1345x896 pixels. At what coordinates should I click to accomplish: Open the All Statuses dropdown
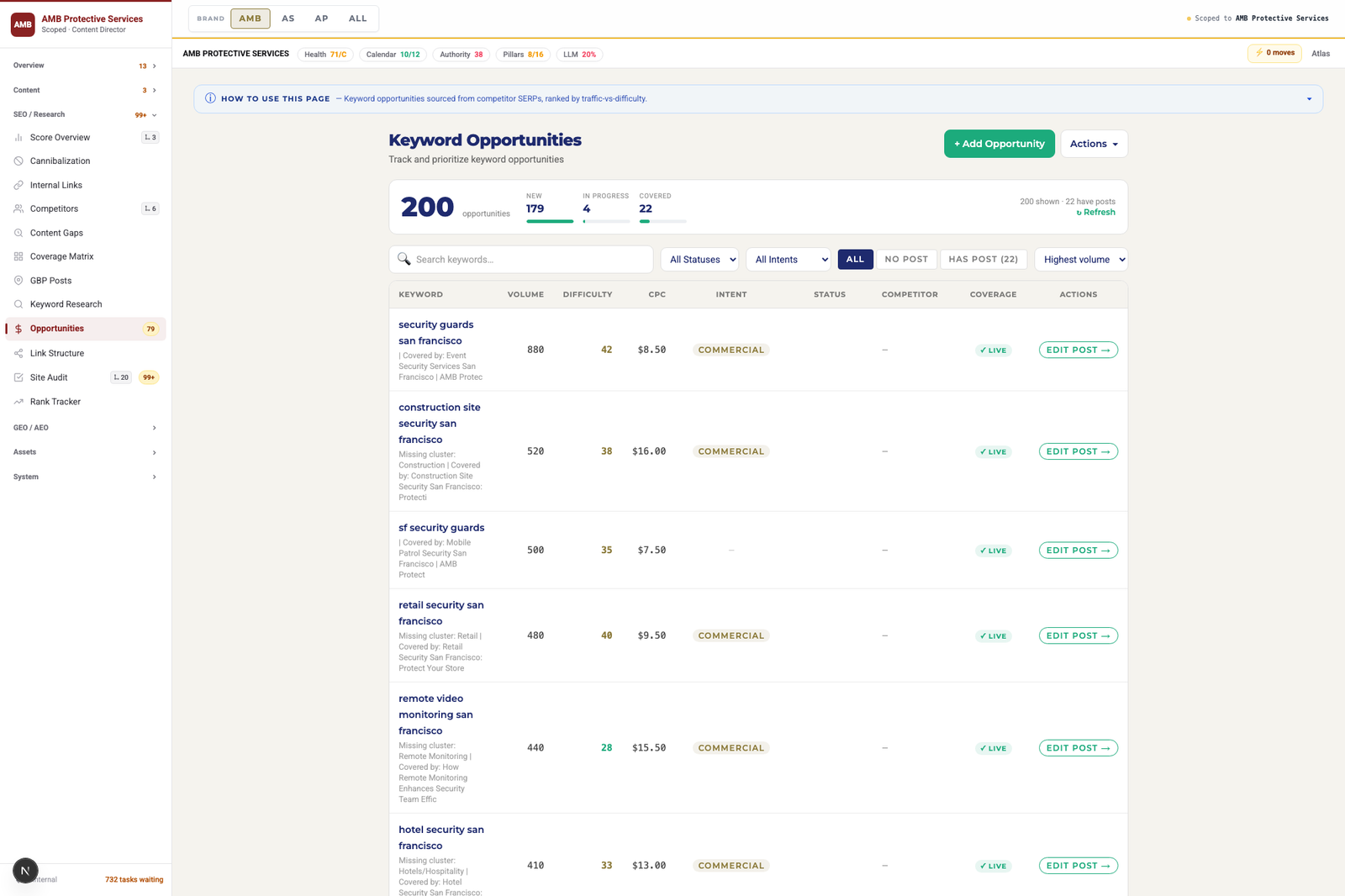coord(699,259)
